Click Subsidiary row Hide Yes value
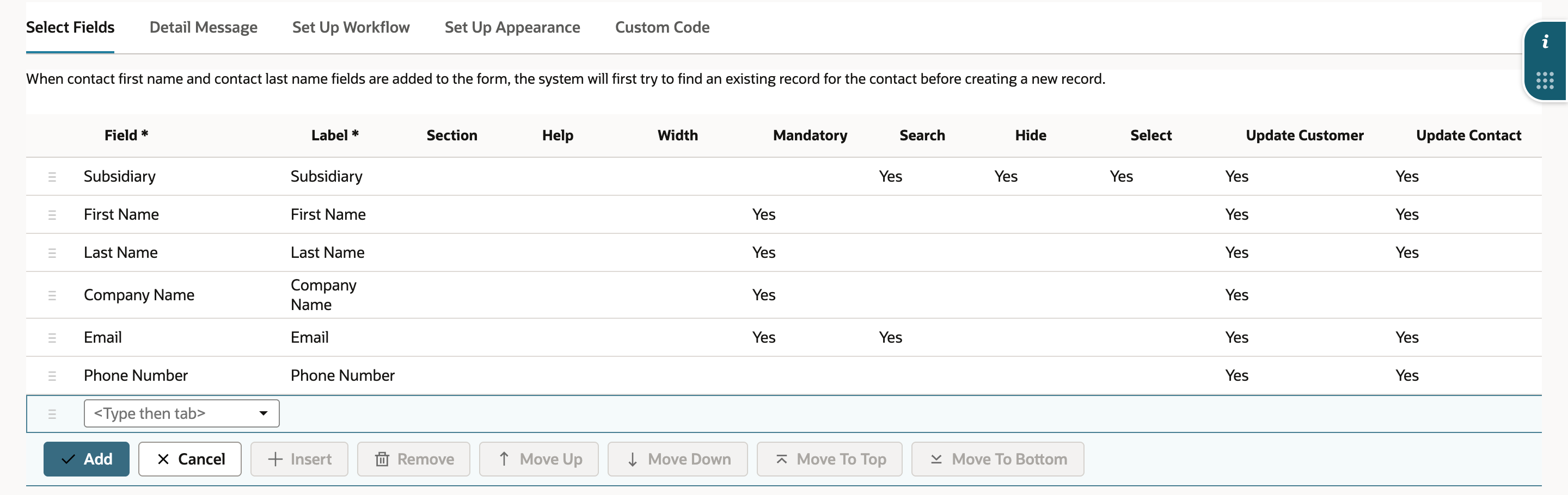 [x=1006, y=176]
